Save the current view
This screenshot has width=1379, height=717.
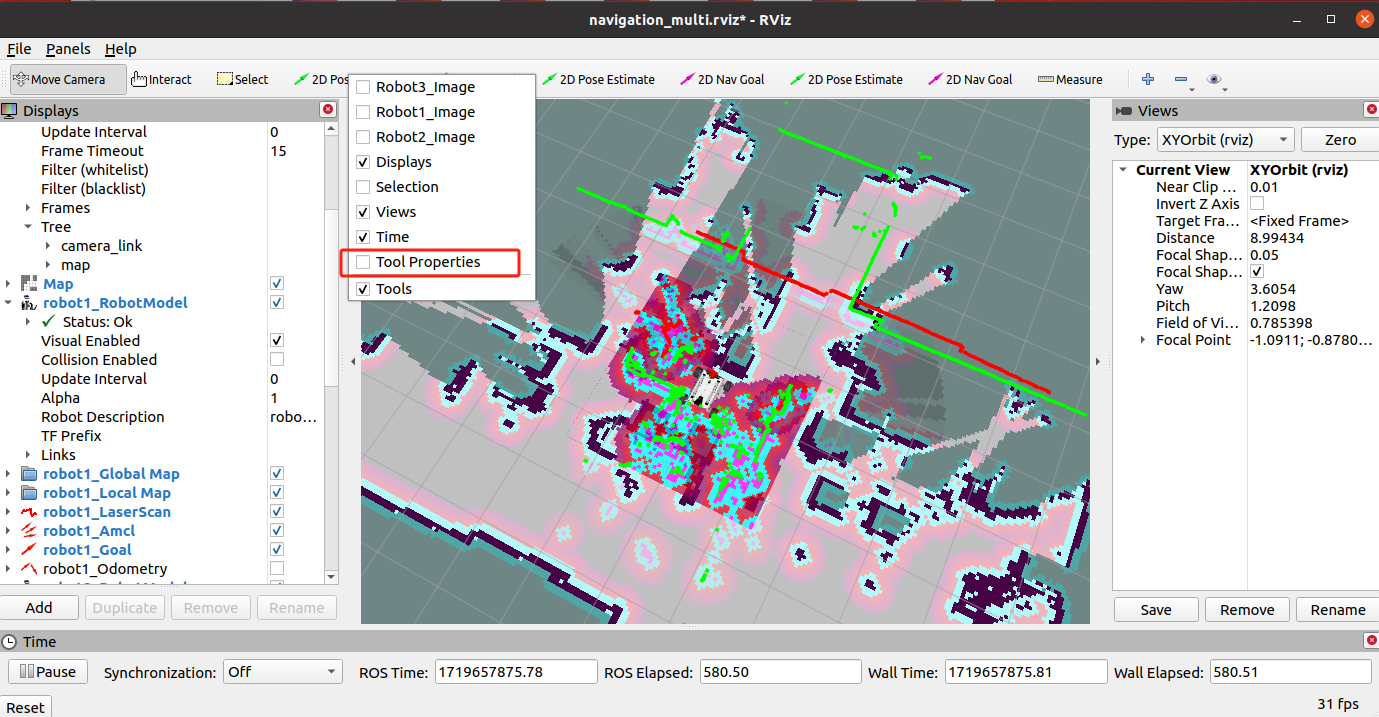pos(1156,609)
